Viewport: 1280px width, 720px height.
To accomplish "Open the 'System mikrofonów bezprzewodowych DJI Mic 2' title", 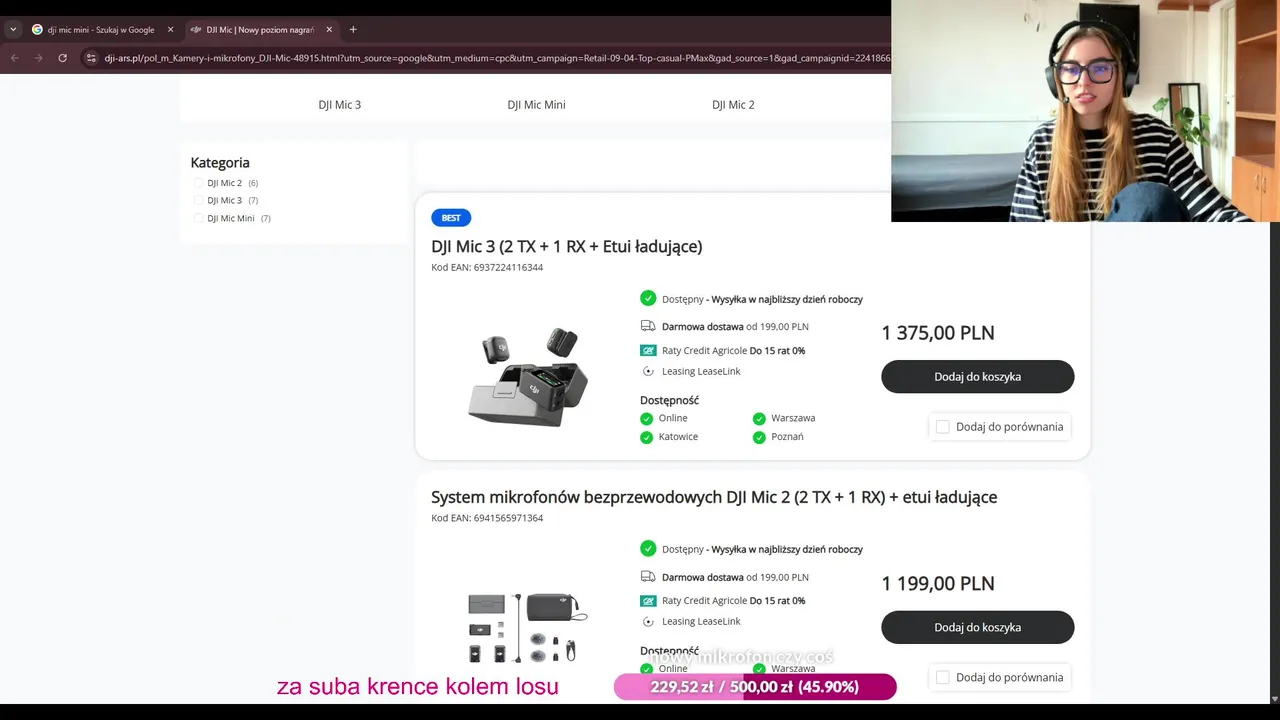I will (x=714, y=497).
